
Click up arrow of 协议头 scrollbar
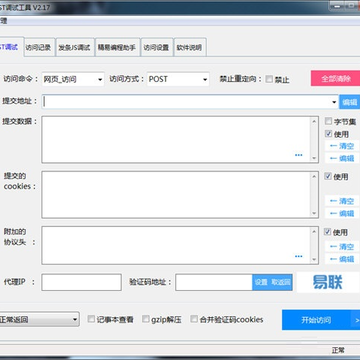(x=314, y=232)
